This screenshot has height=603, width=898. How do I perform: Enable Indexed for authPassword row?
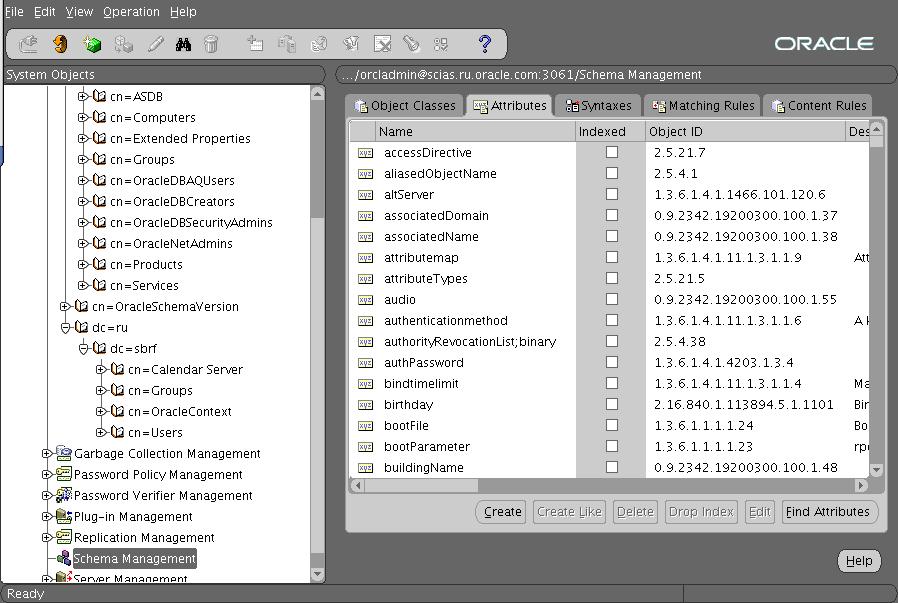tap(612, 362)
